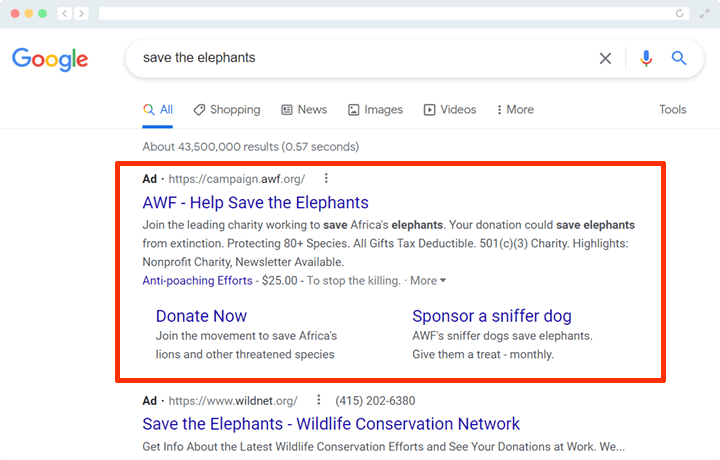Image resolution: width=720 pixels, height=460 pixels.
Task: Expand the More dropdown in ad
Action: tap(428, 281)
